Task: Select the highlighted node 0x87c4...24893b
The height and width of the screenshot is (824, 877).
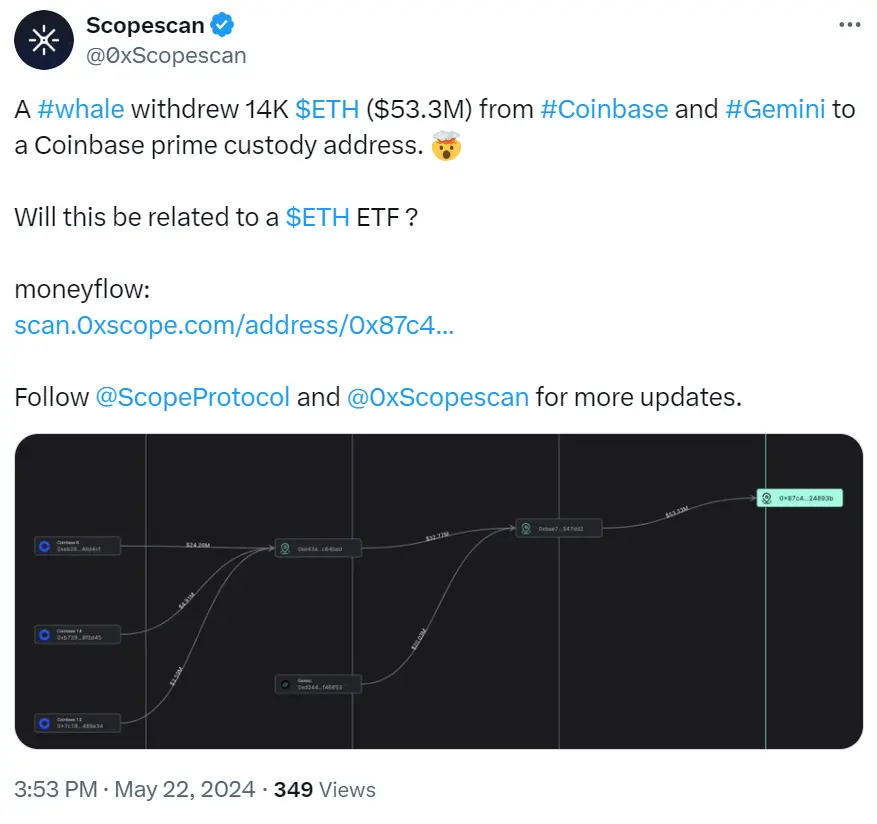Action: tap(800, 496)
